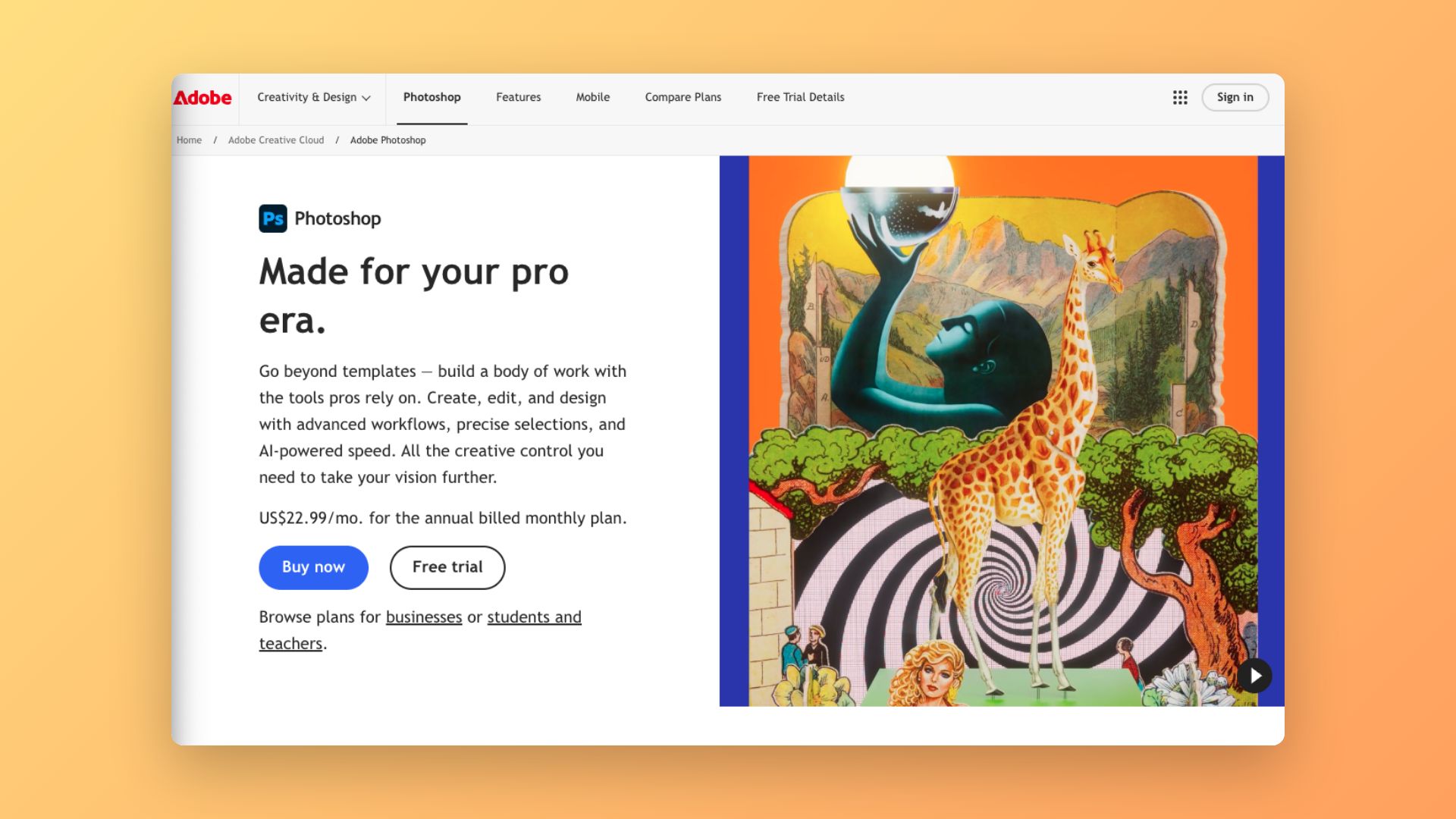This screenshot has height=819, width=1456.
Task: Go to Compare Plans
Action: 682,97
